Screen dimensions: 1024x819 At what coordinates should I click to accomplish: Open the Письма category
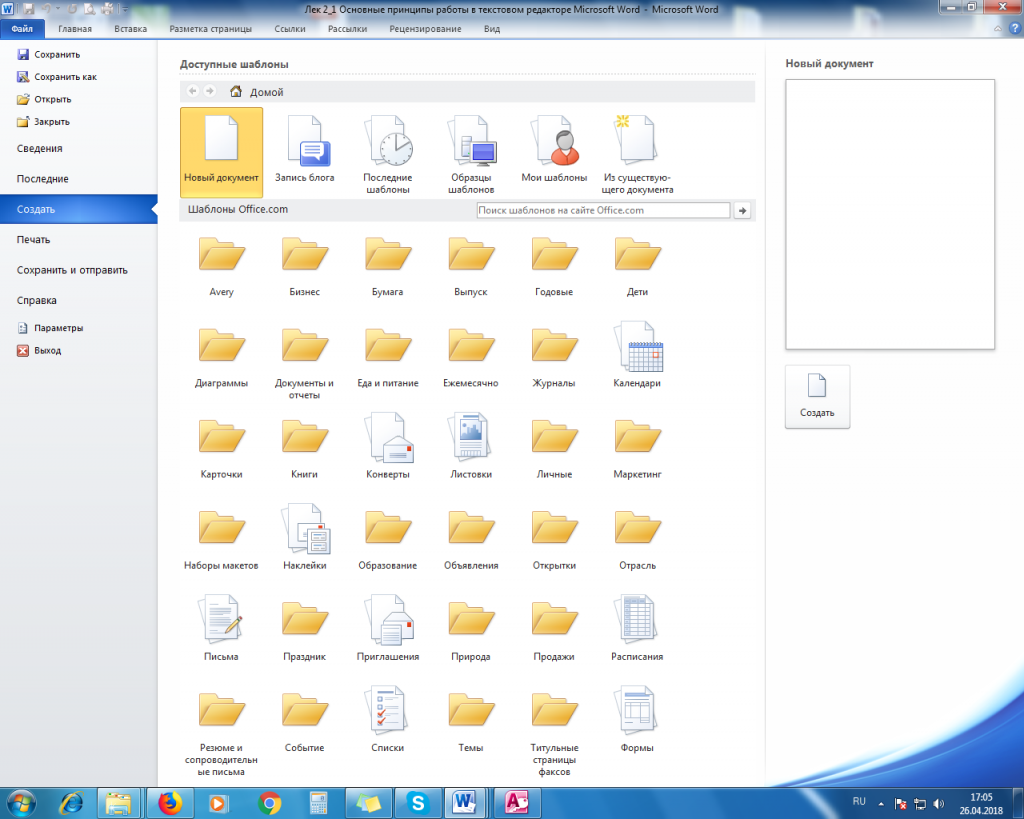pos(221,628)
